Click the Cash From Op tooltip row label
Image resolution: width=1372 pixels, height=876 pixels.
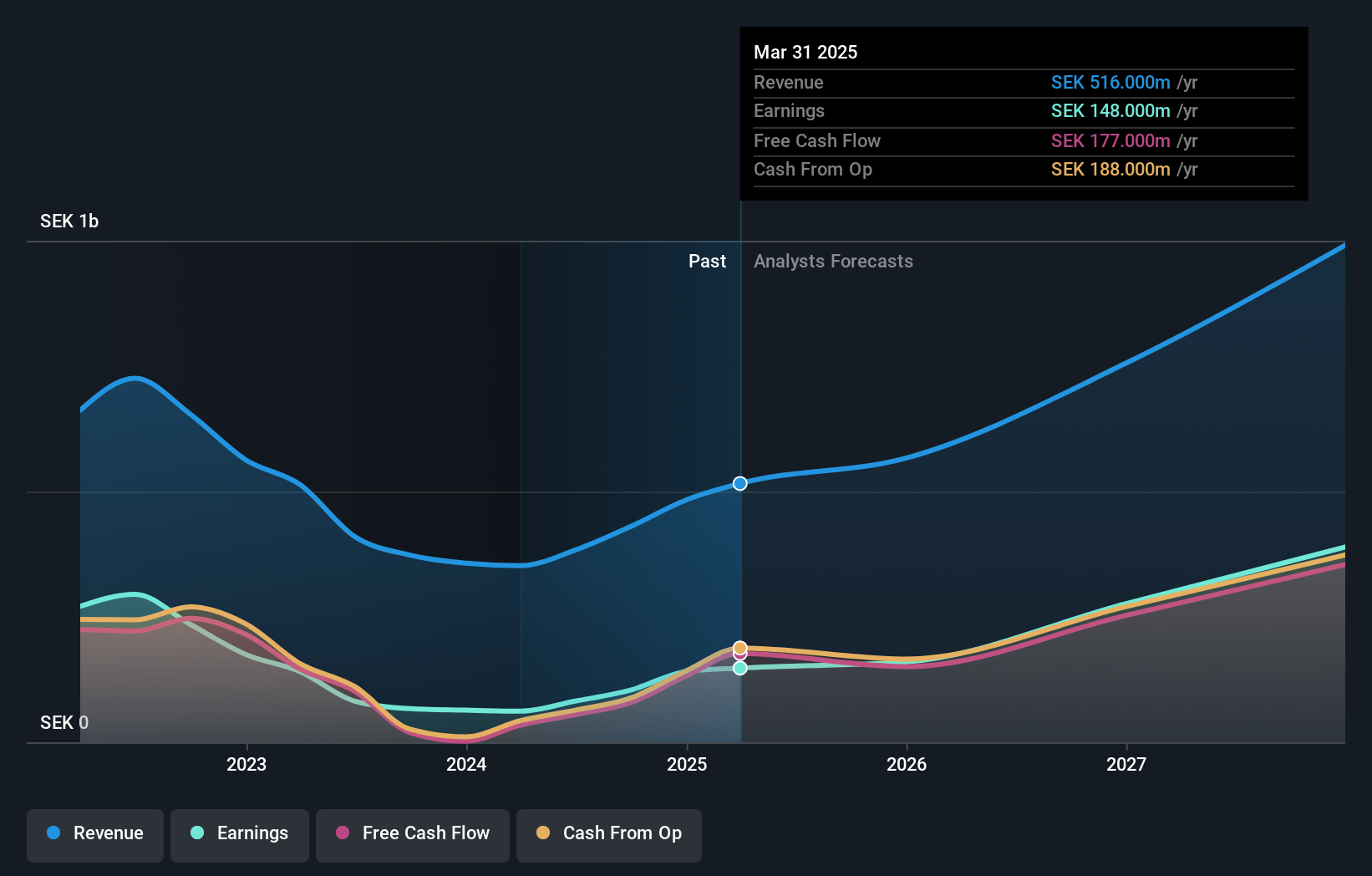(x=813, y=169)
